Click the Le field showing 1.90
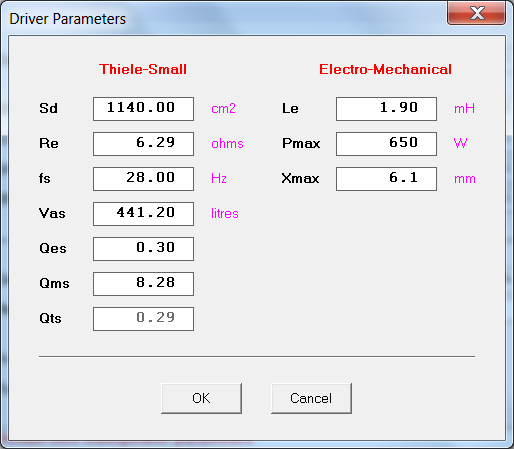The height and width of the screenshot is (449, 514). pyautogui.click(x=386, y=109)
